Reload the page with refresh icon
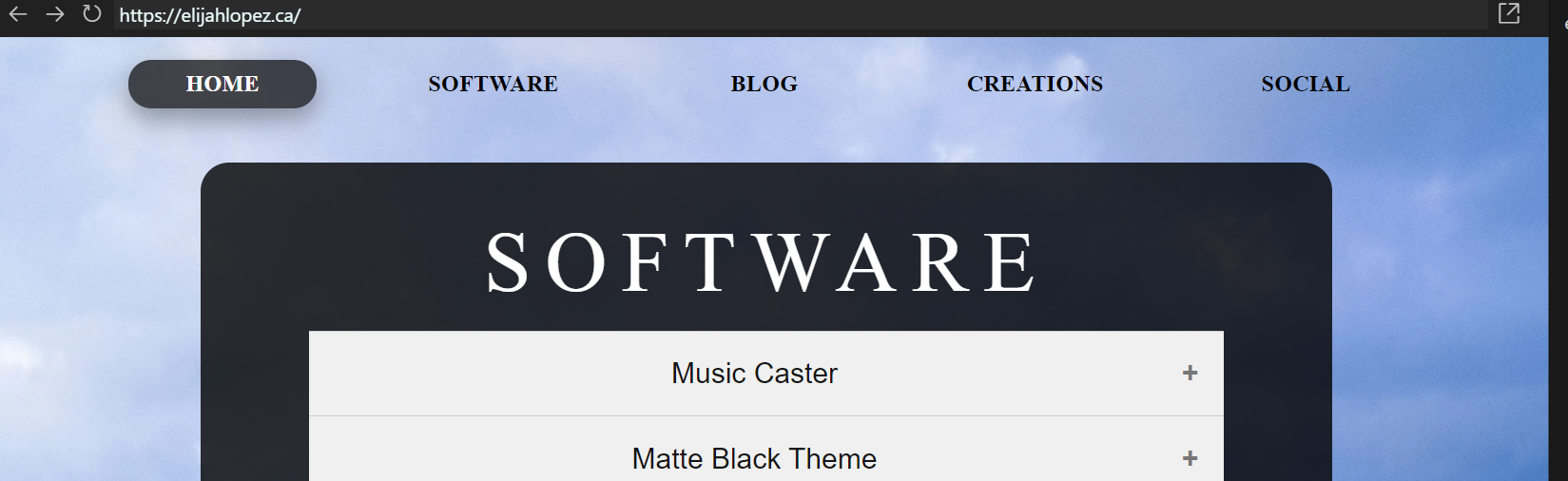1568x481 pixels. click(91, 14)
